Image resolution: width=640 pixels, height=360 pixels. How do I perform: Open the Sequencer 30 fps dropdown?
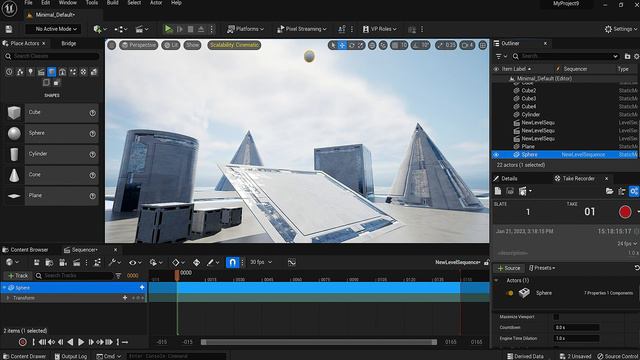261,262
